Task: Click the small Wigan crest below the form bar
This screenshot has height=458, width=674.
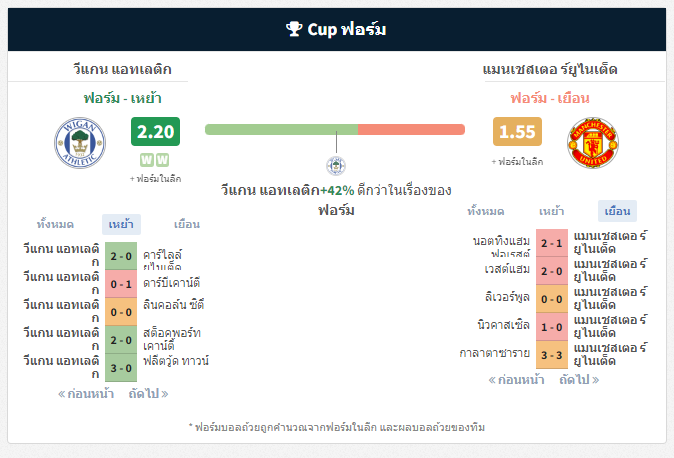Action: [336, 166]
